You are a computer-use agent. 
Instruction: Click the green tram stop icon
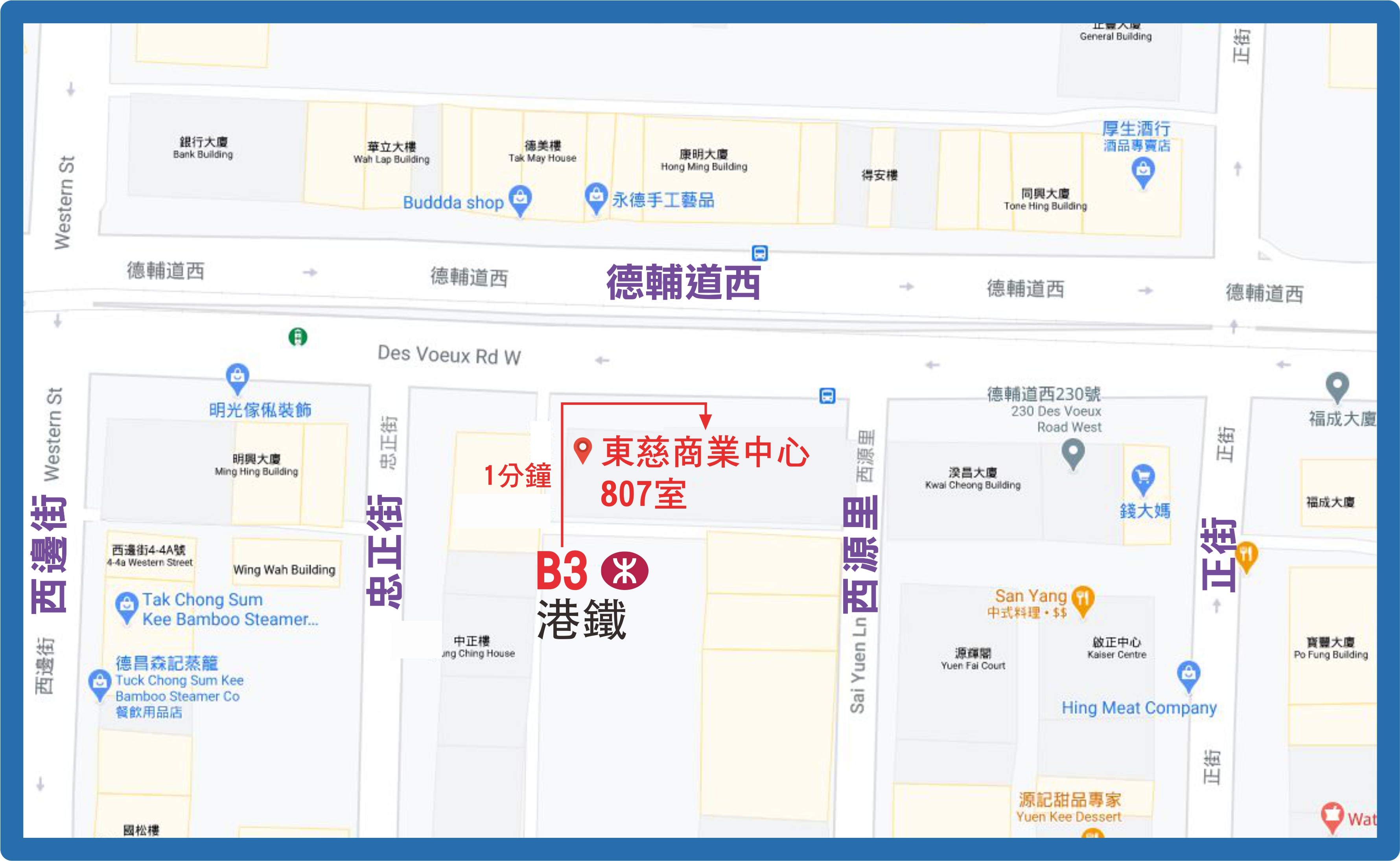click(x=298, y=337)
